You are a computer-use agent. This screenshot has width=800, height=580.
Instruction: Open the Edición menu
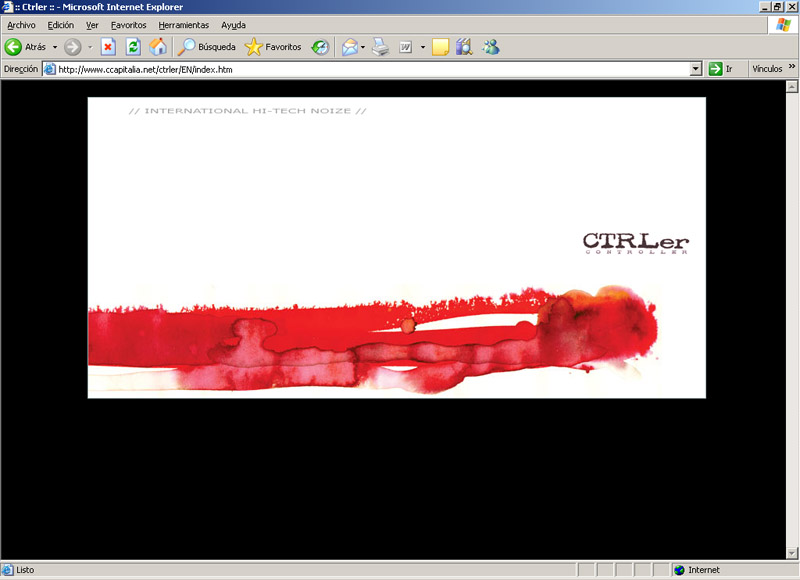click(x=61, y=25)
